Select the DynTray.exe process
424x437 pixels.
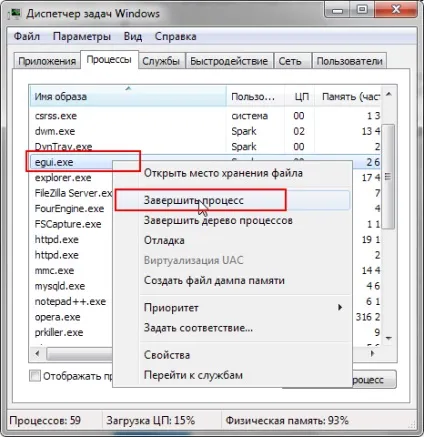tap(205, 146)
